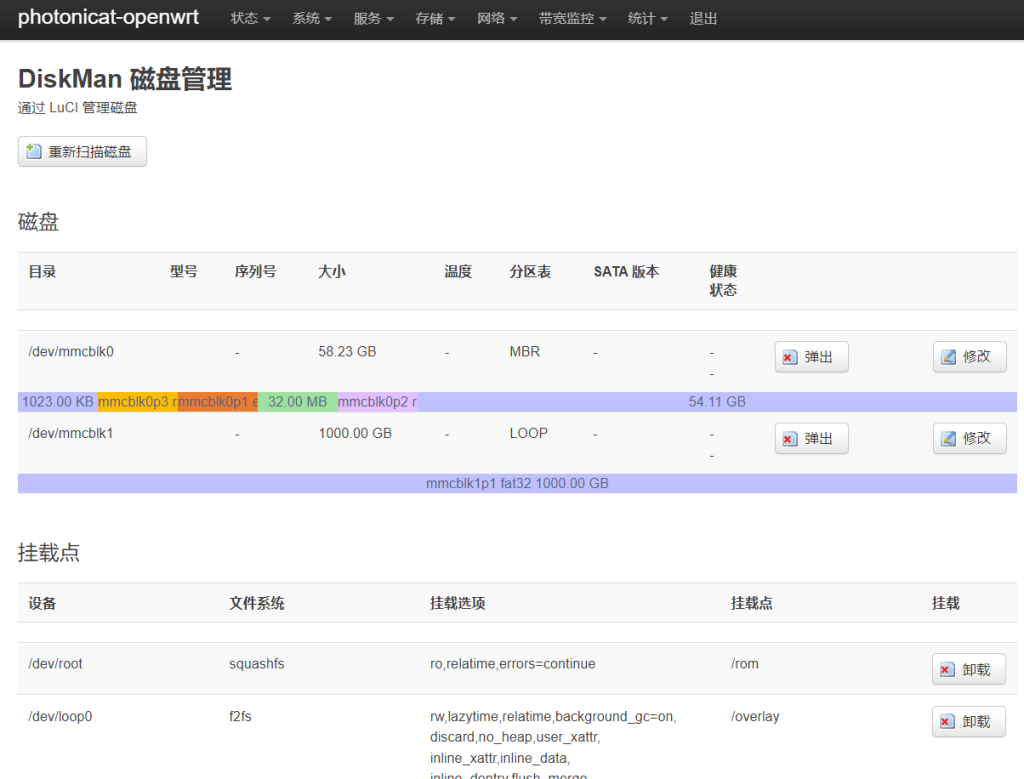Select the orange mmcblk0p1 partition segment
This screenshot has height=779, width=1024.
click(218, 402)
